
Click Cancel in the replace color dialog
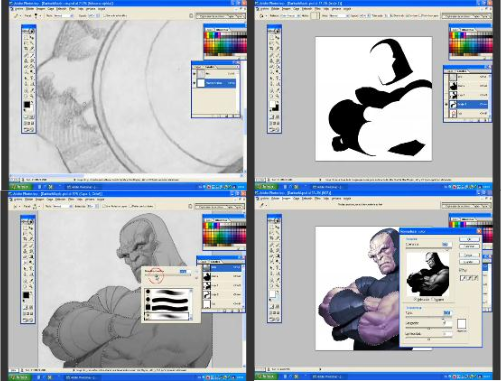click(469, 246)
